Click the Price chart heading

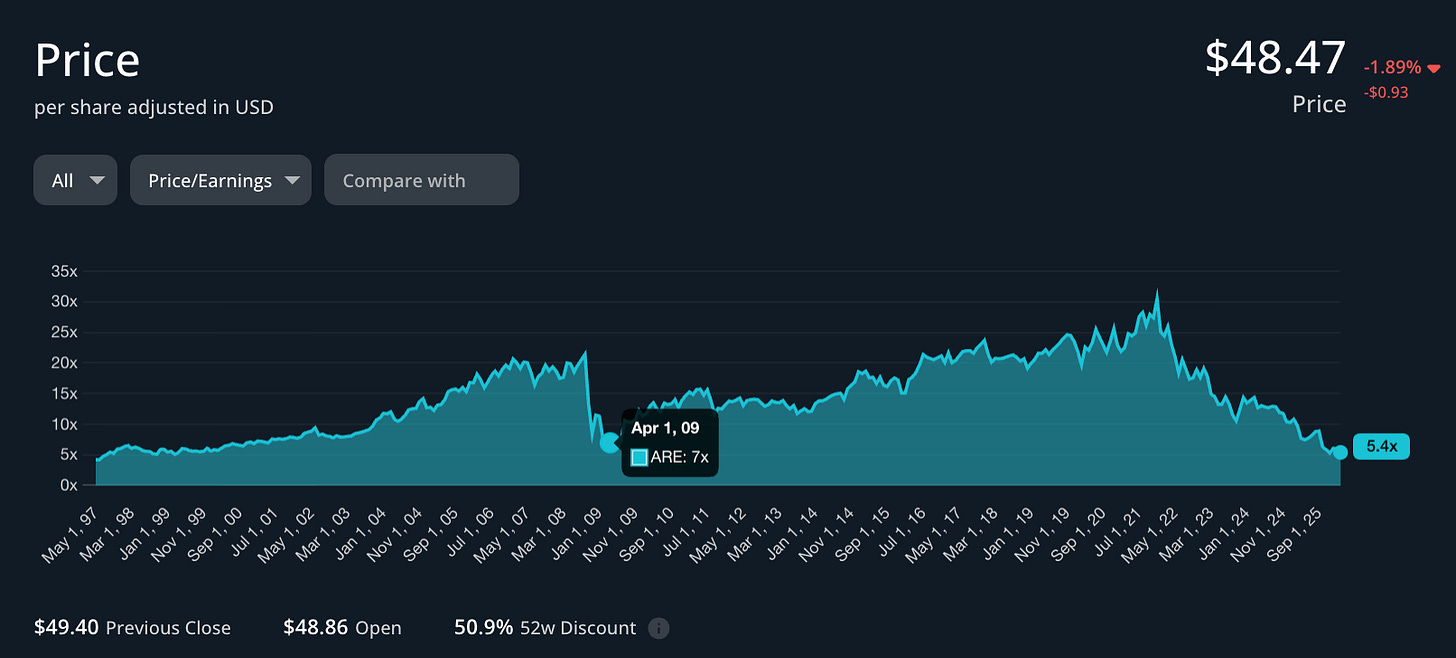click(87, 60)
